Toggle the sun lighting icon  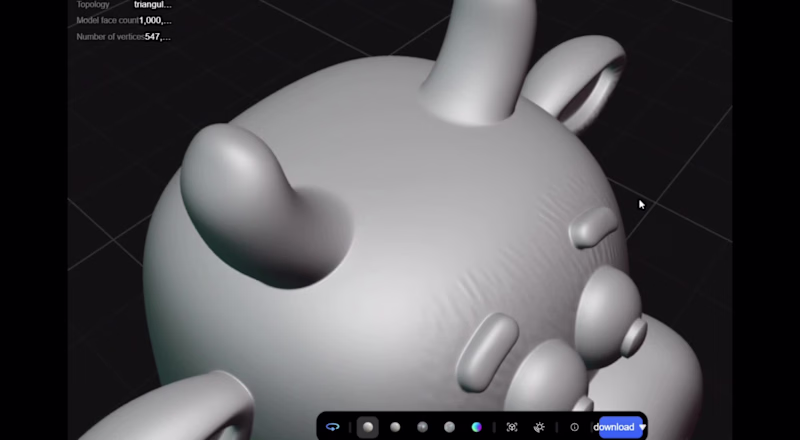(539, 427)
